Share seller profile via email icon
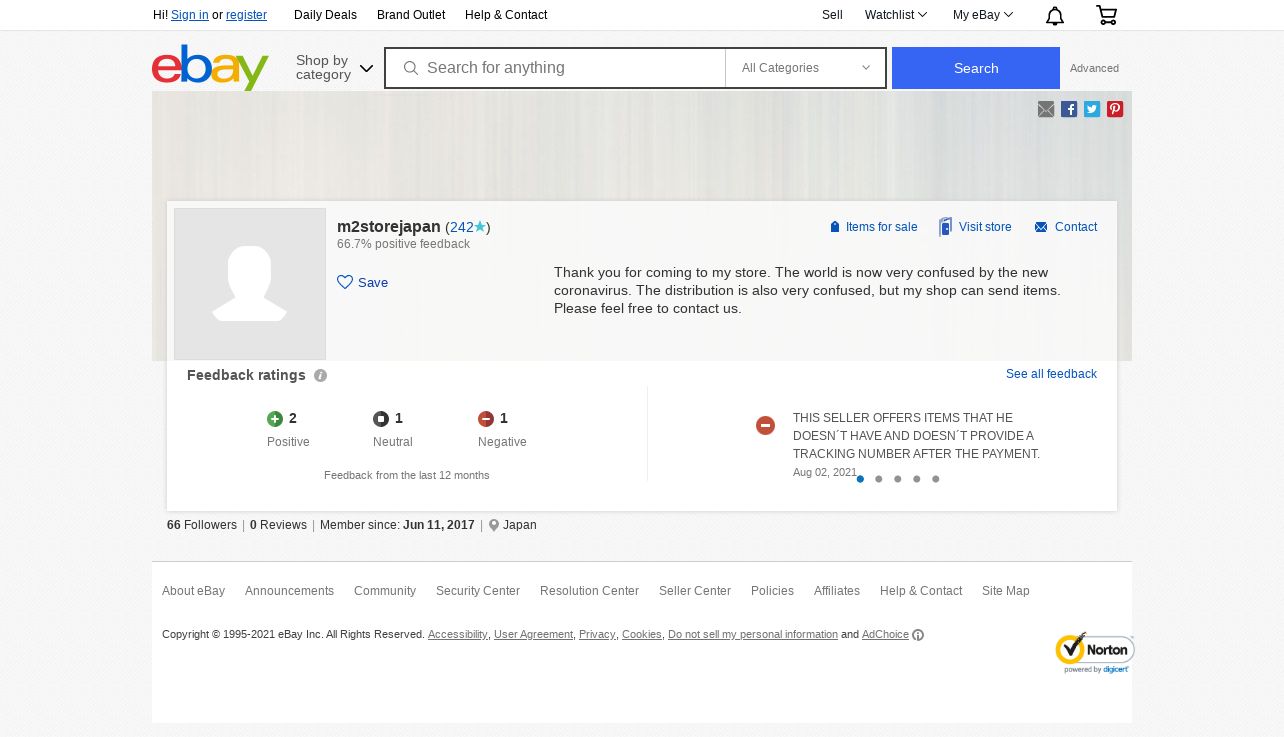The height and width of the screenshot is (737, 1284). tap(1046, 109)
